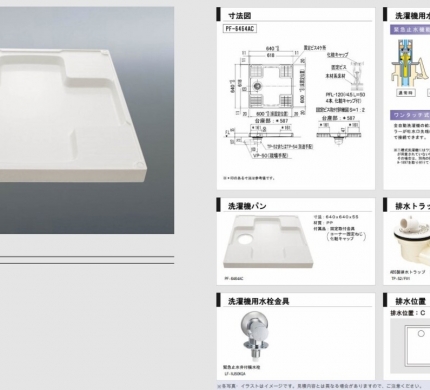Select the PF-6464AC model label box
The width and height of the screenshot is (430, 390).
240,29
